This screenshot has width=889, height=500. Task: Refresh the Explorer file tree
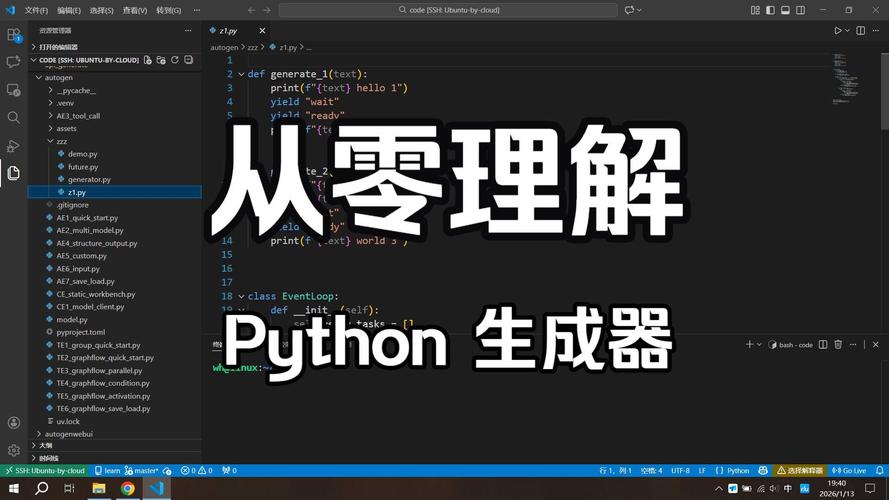click(175, 60)
